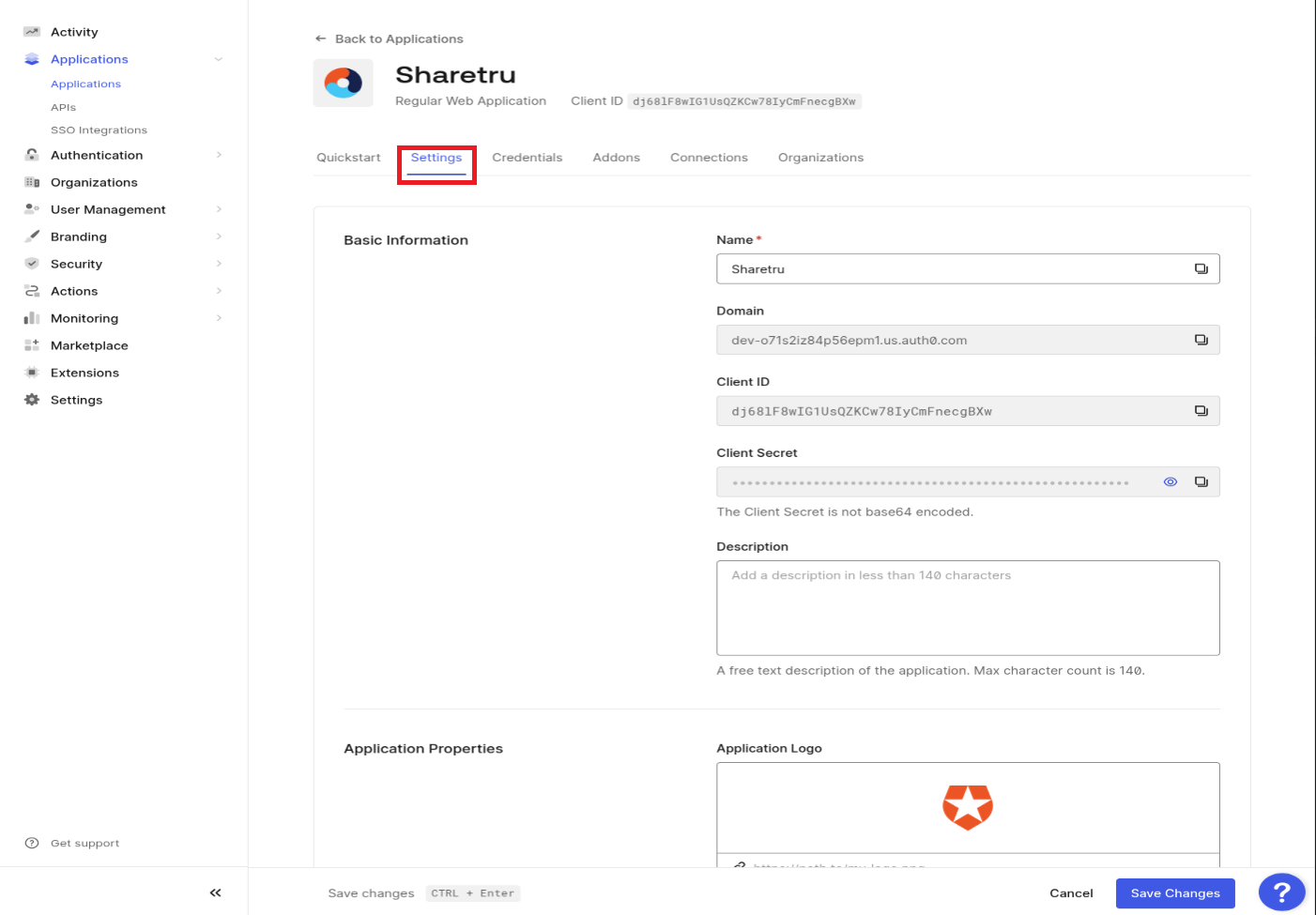Copy the Client Secret value

[1201, 481]
